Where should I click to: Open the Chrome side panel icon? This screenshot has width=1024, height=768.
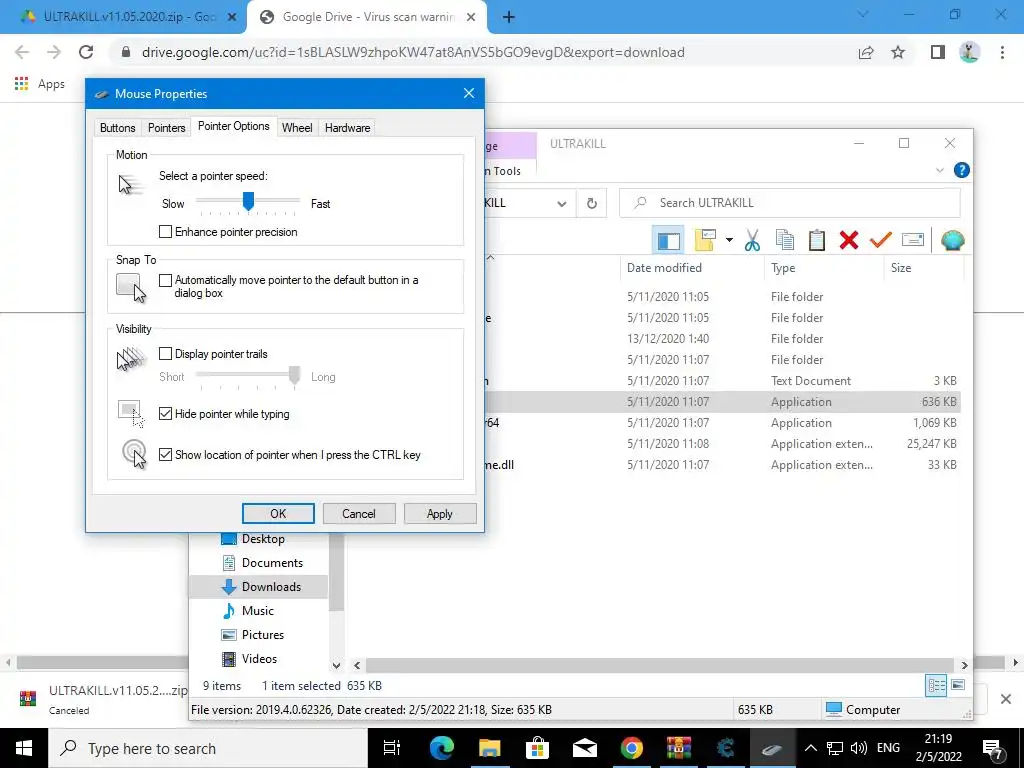[x=938, y=52]
